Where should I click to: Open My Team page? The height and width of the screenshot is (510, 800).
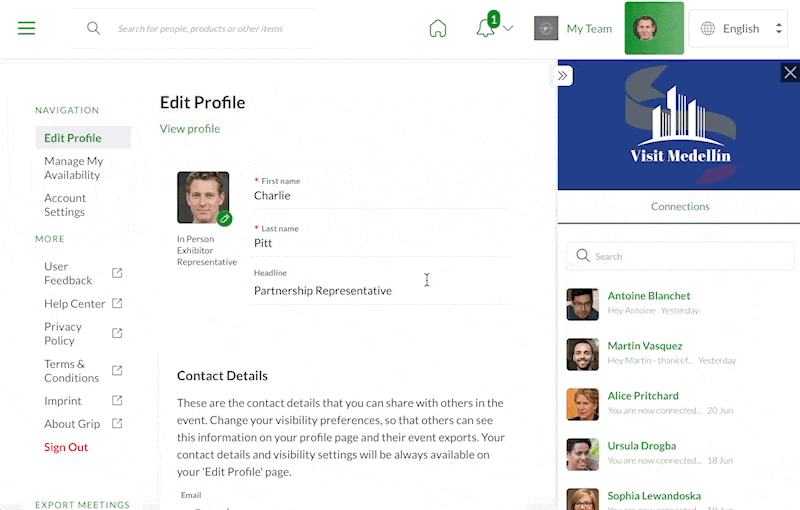click(589, 29)
